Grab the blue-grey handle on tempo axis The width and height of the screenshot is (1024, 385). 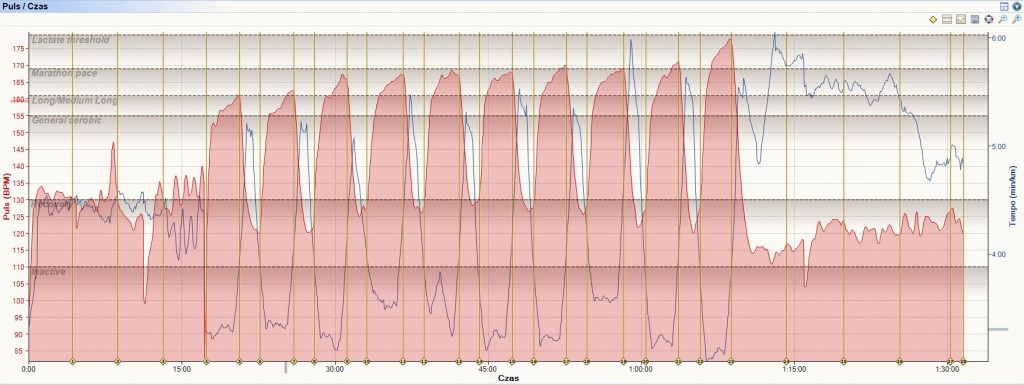998,330
